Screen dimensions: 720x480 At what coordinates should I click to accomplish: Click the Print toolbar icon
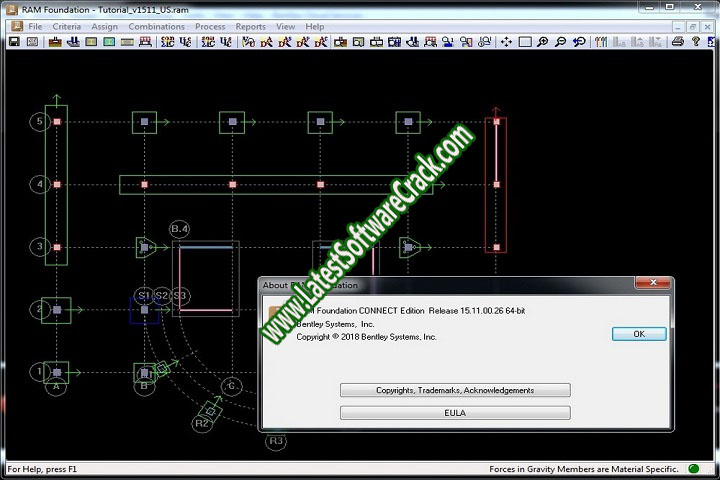click(678, 42)
